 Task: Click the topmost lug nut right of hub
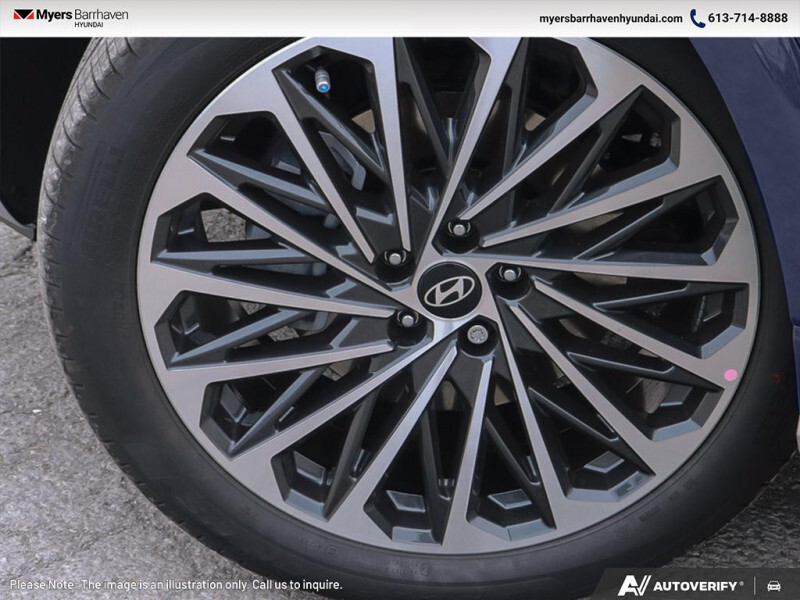point(459,229)
